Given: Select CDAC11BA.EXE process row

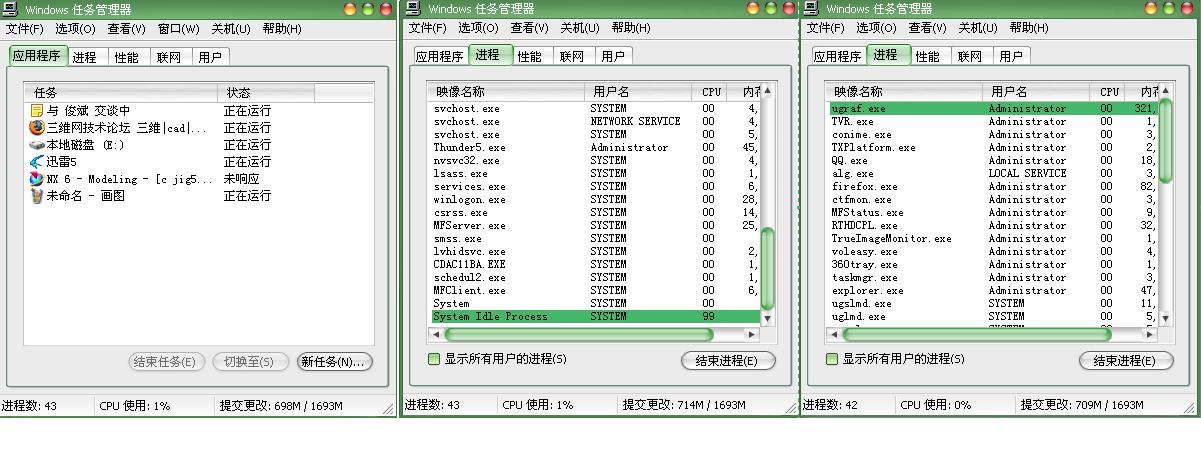Looking at the screenshot, I should tap(594, 264).
